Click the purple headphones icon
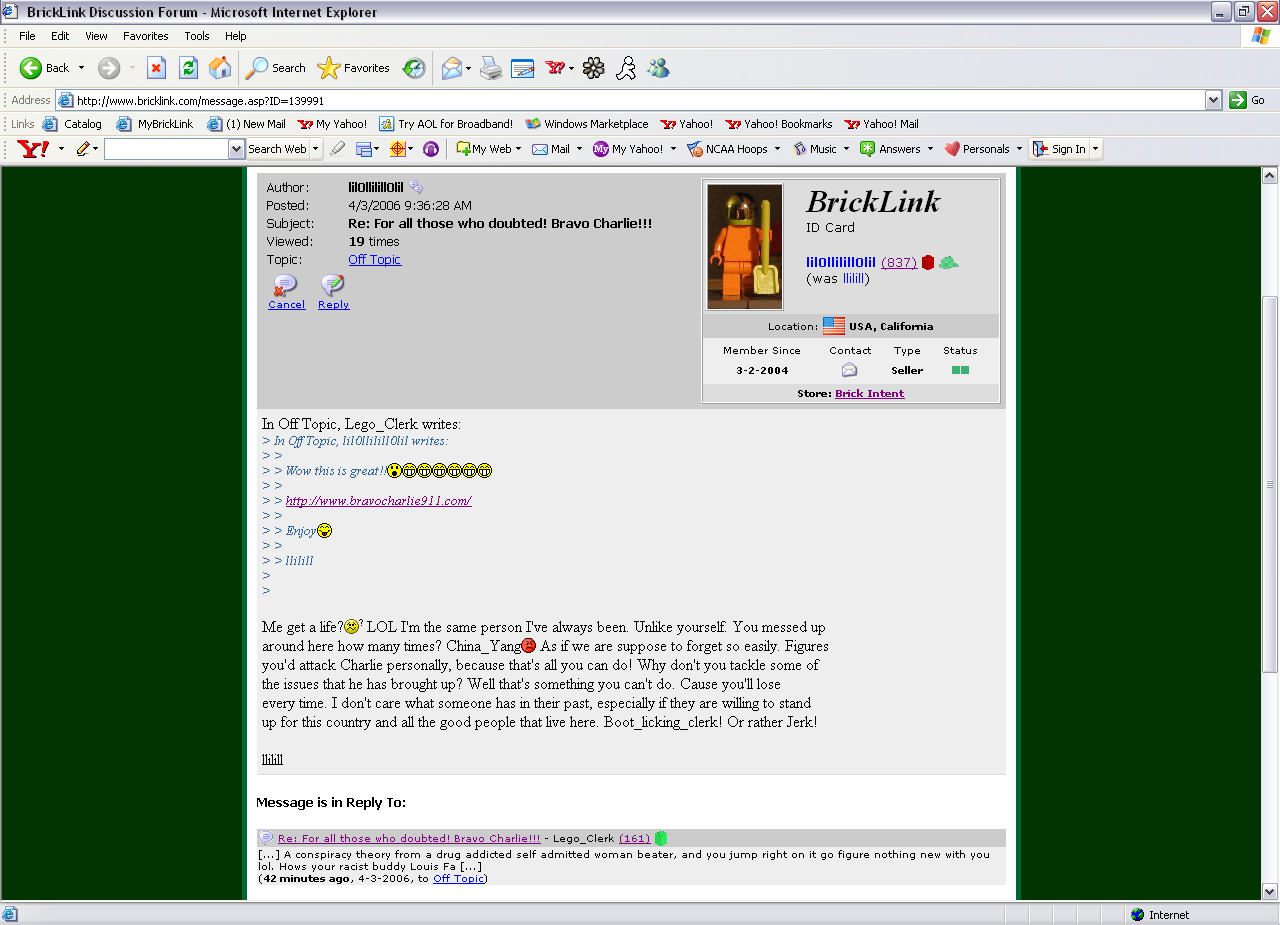Screen dimensions: 1280x925 click(x=431, y=149)
